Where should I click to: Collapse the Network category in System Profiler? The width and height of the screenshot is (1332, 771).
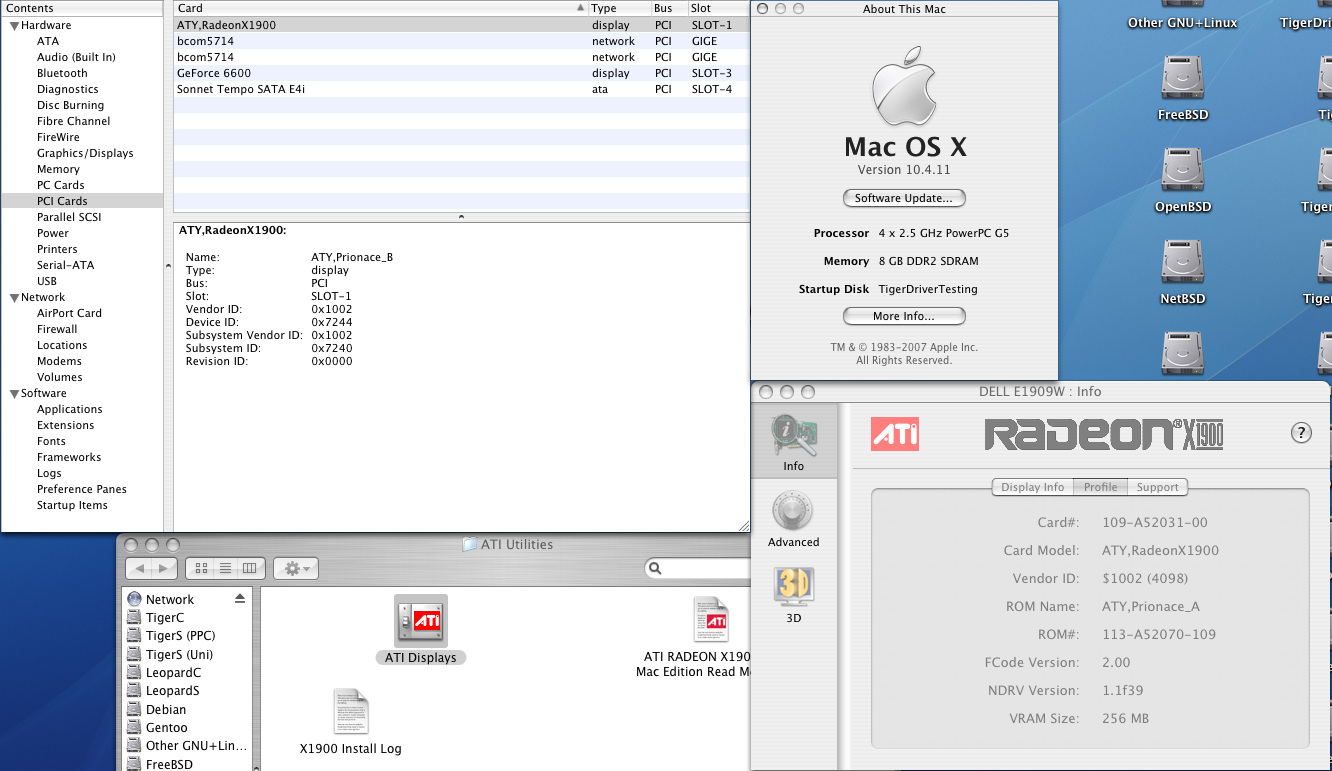[x=14, y=298]
